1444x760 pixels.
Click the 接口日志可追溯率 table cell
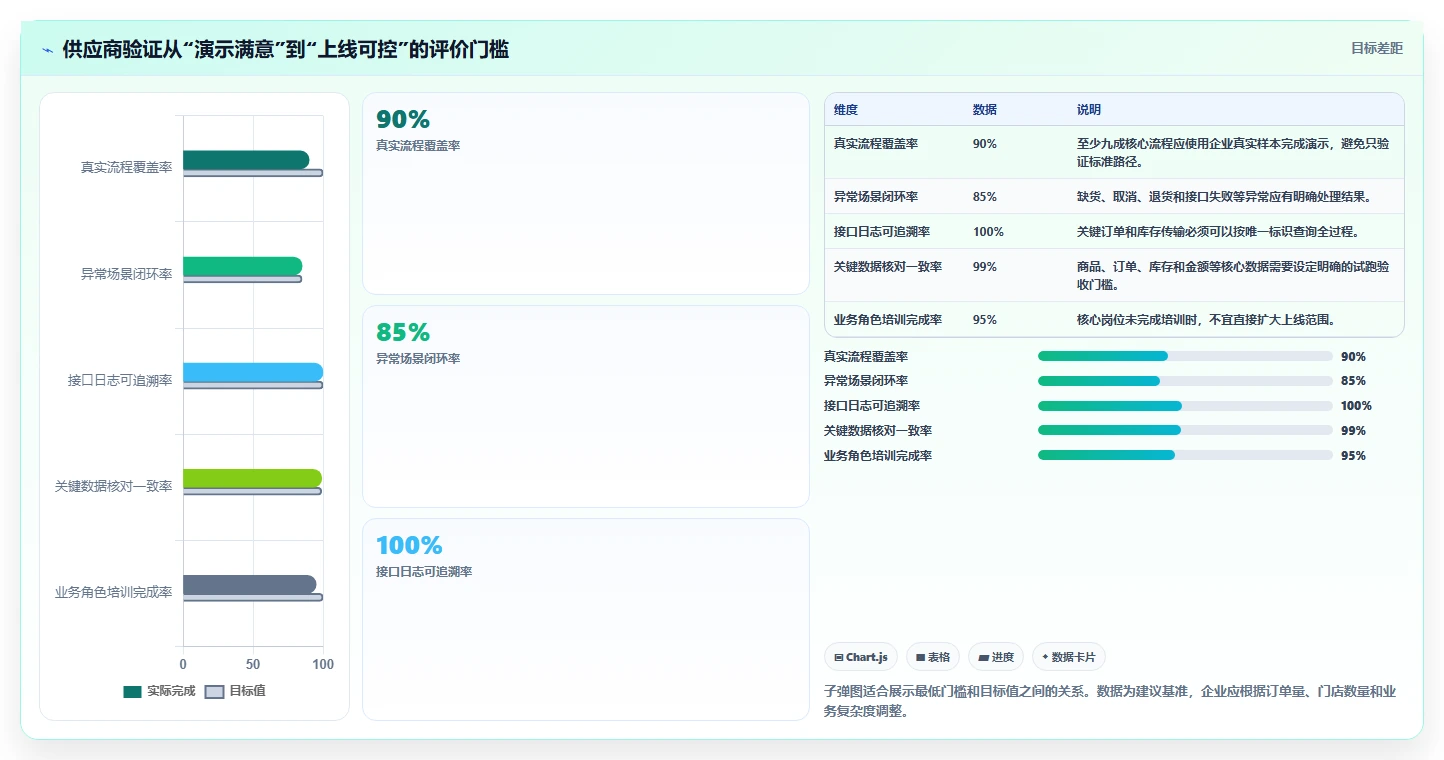(882, 232)
